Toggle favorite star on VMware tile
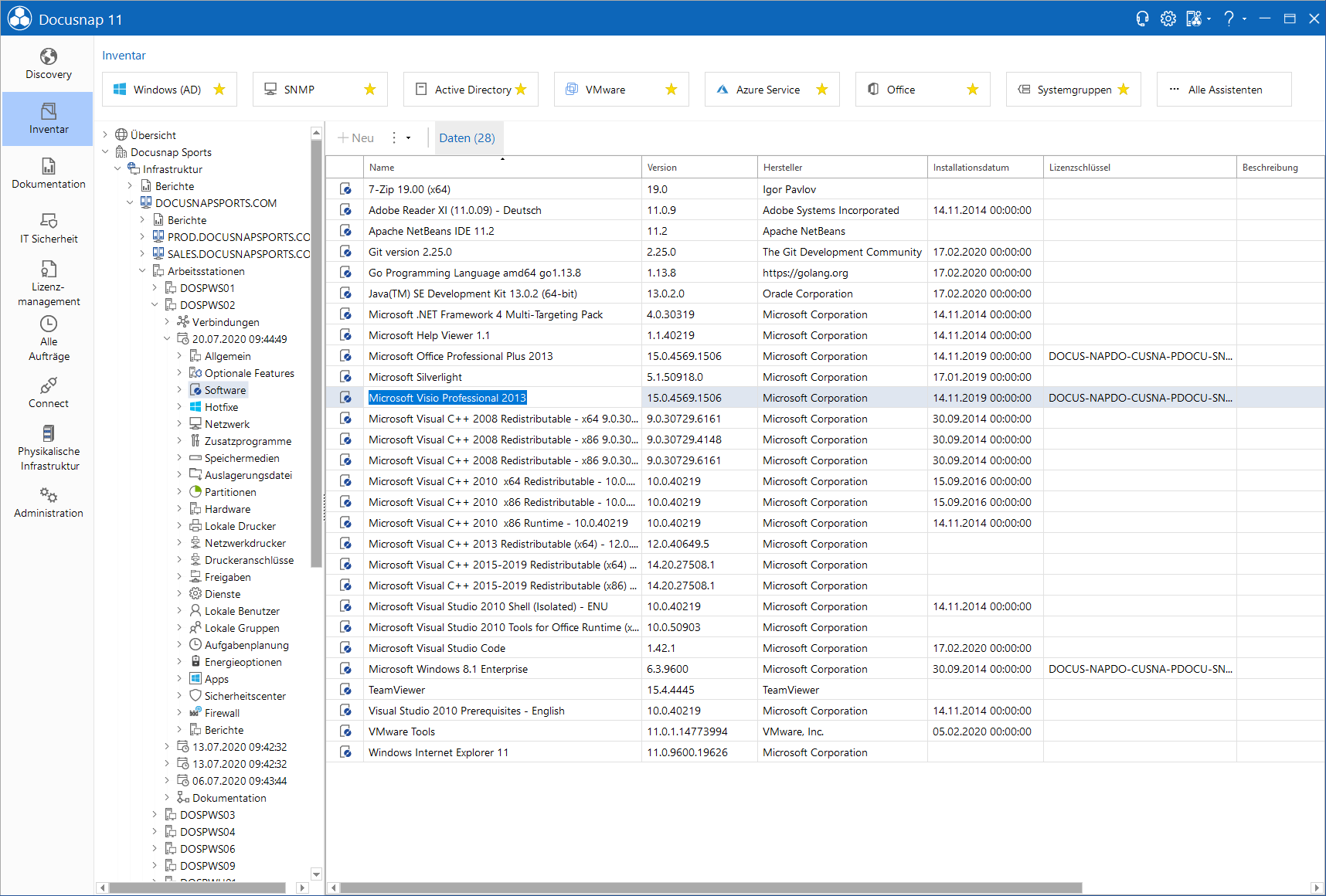This screenshot has width=1326, height=896. (671, 90)
